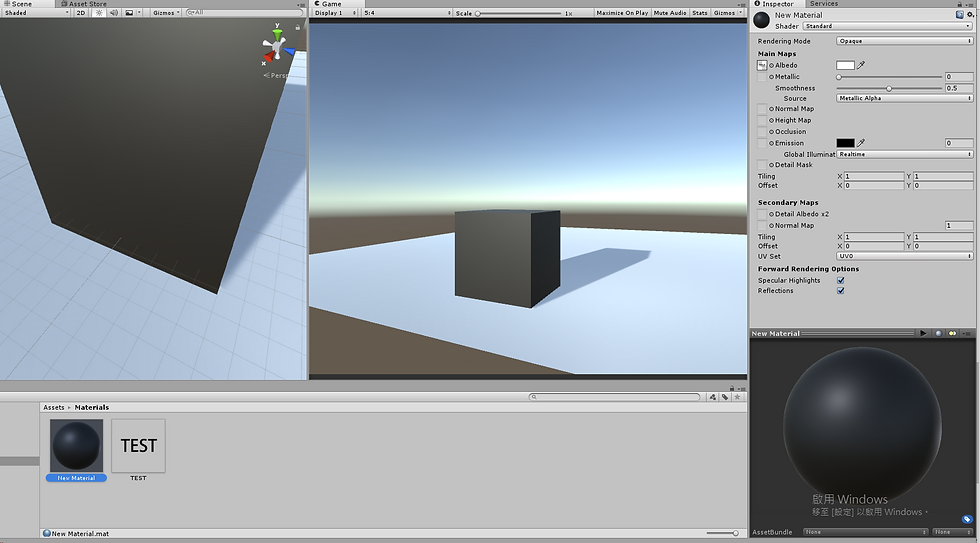Open Global Illumination Realtime dropdown

pos(904,154)
